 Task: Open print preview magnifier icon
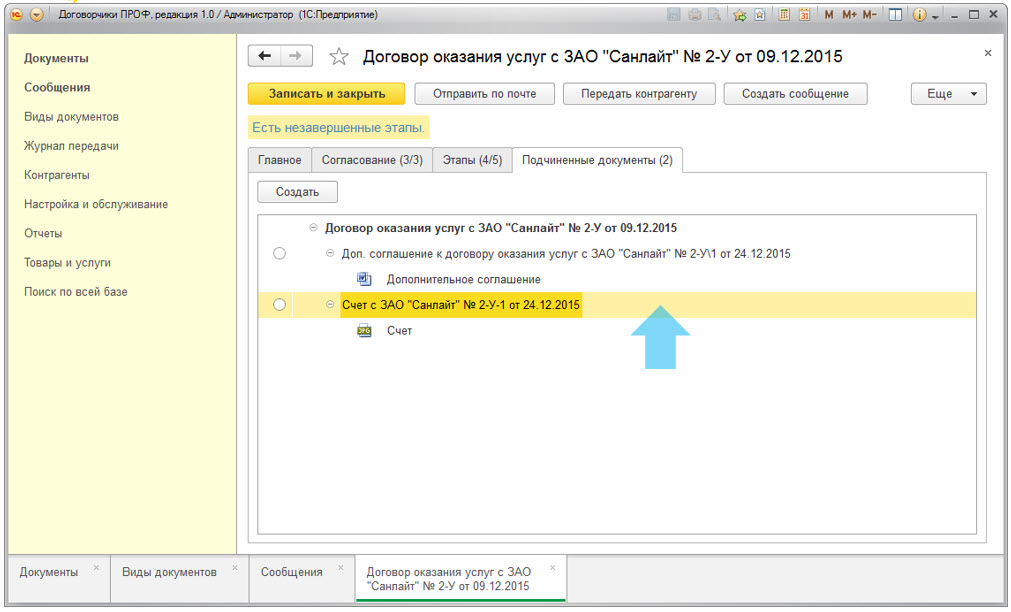click(714, 14)
